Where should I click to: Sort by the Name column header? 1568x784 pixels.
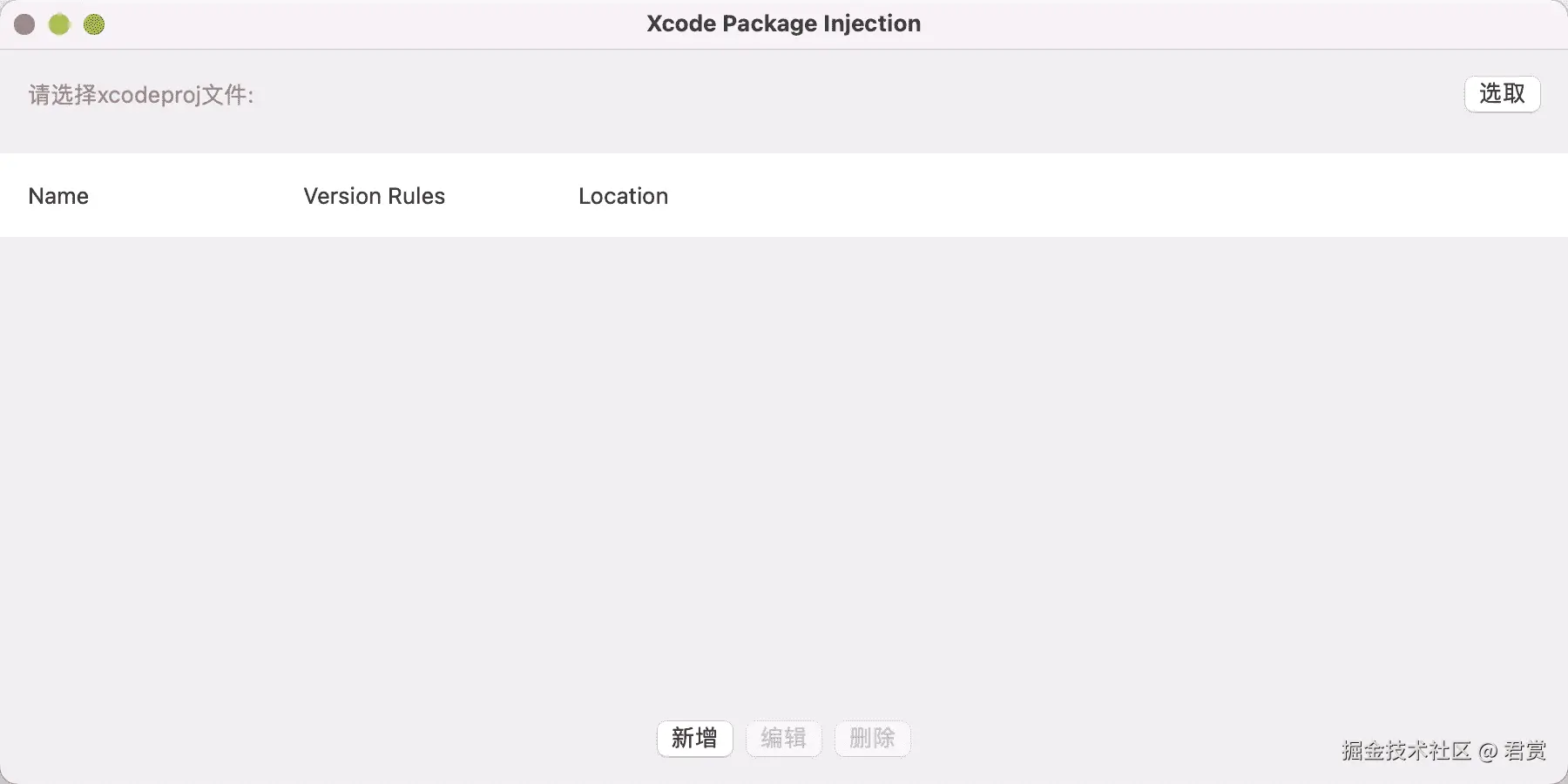58,196
